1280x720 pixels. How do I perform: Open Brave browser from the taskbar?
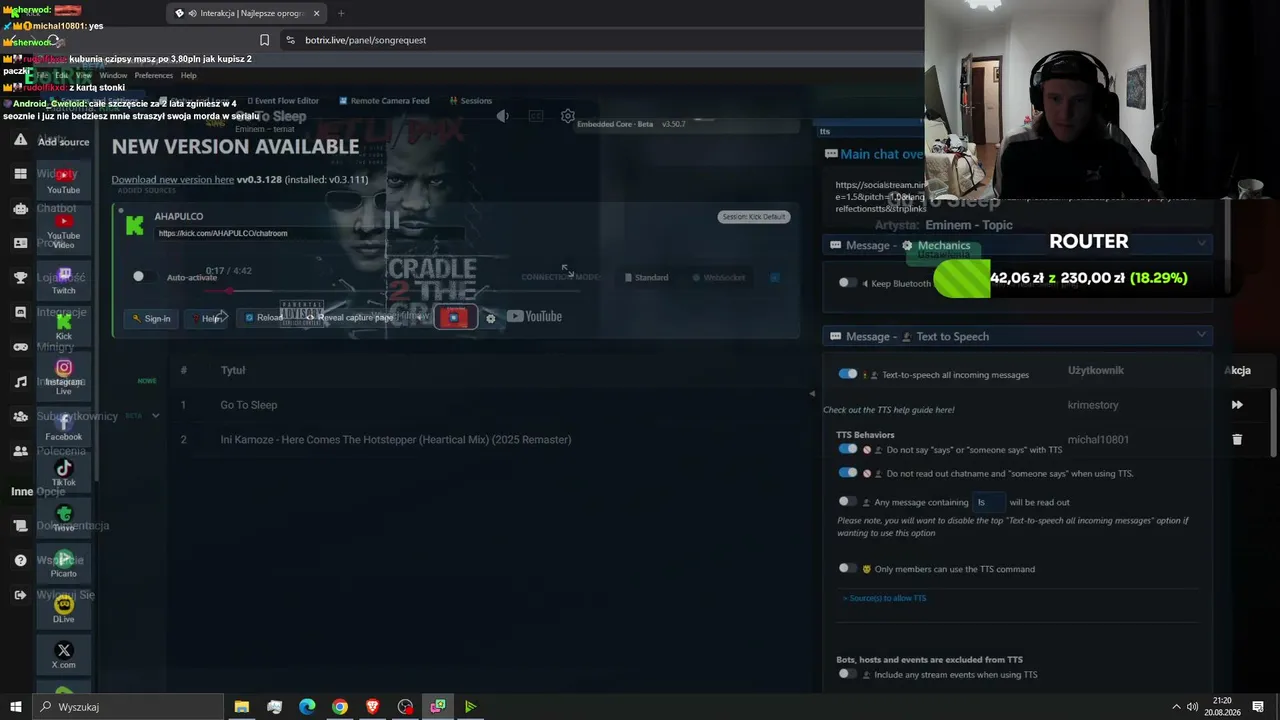click(373, 707)
